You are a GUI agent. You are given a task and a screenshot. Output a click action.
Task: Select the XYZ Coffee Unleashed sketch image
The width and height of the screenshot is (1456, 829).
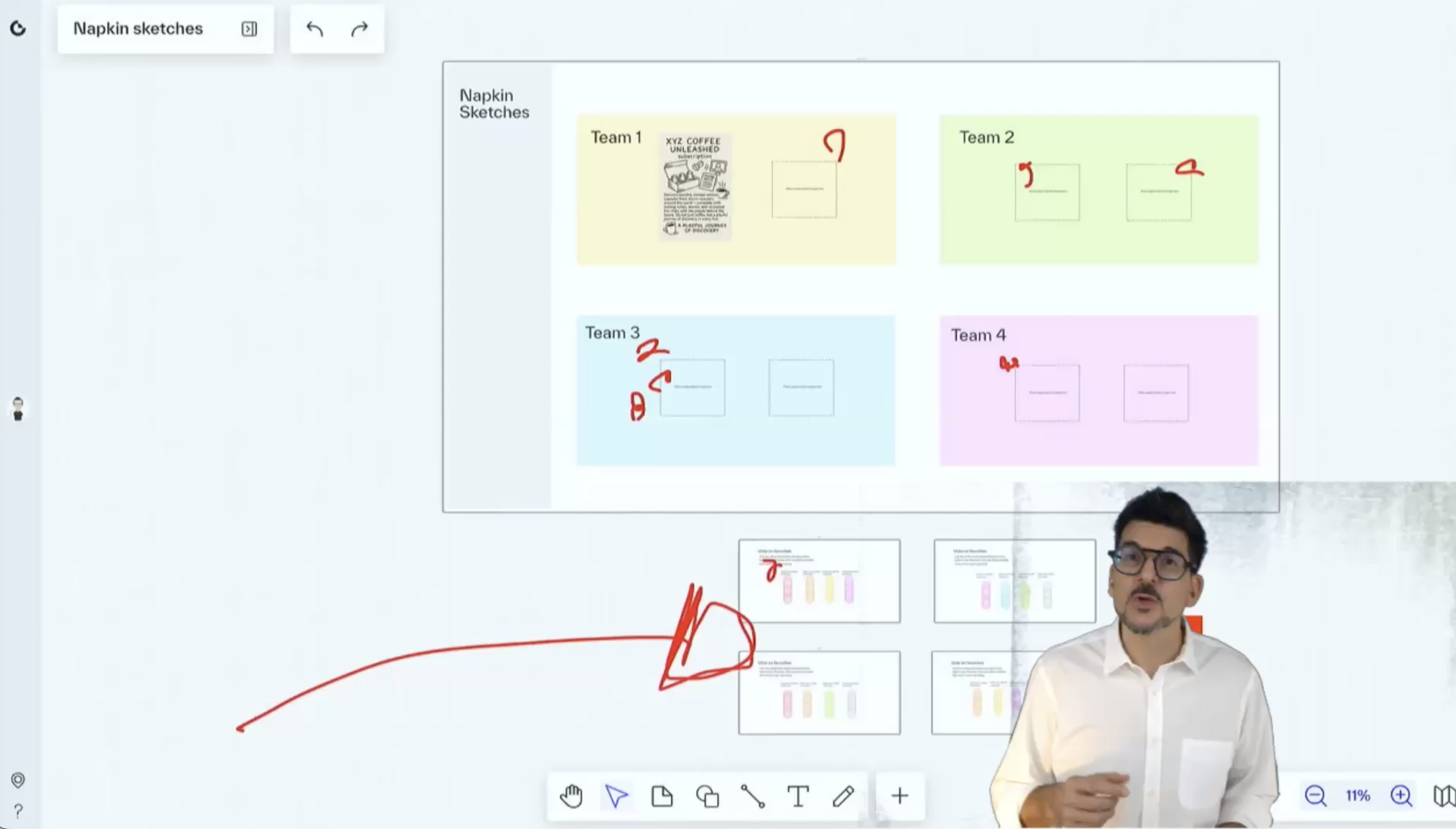[x=695, y=187]
